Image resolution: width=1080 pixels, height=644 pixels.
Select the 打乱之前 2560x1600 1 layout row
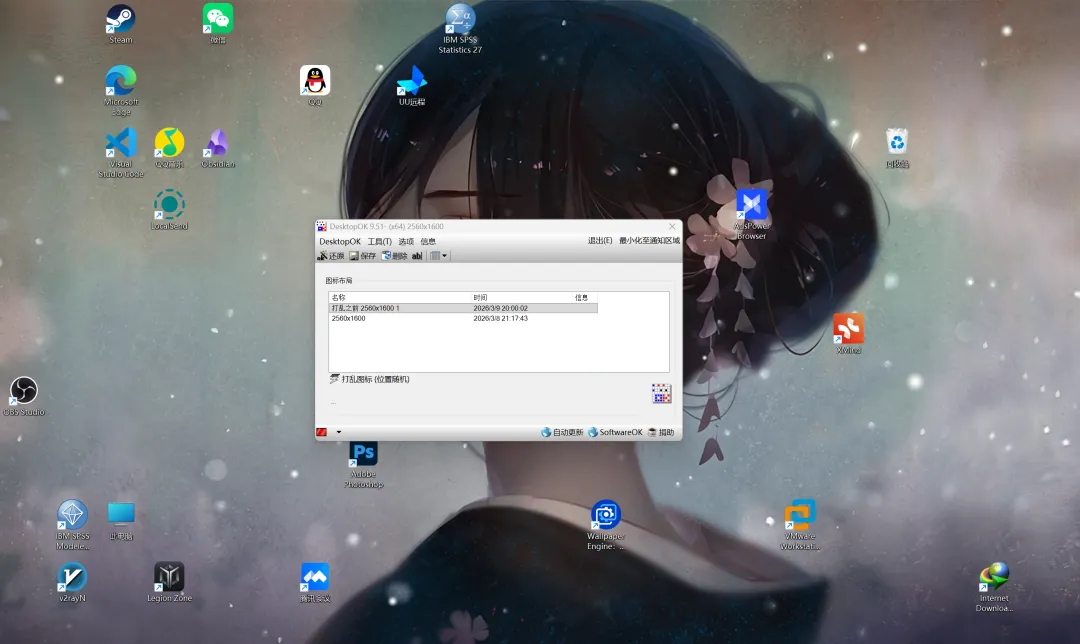[463, 308]
